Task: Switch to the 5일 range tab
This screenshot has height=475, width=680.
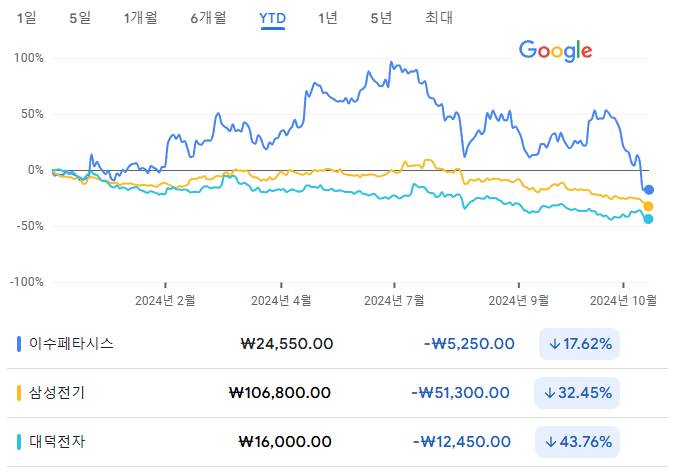Action: pyautogui.click(x=80, y=18)
